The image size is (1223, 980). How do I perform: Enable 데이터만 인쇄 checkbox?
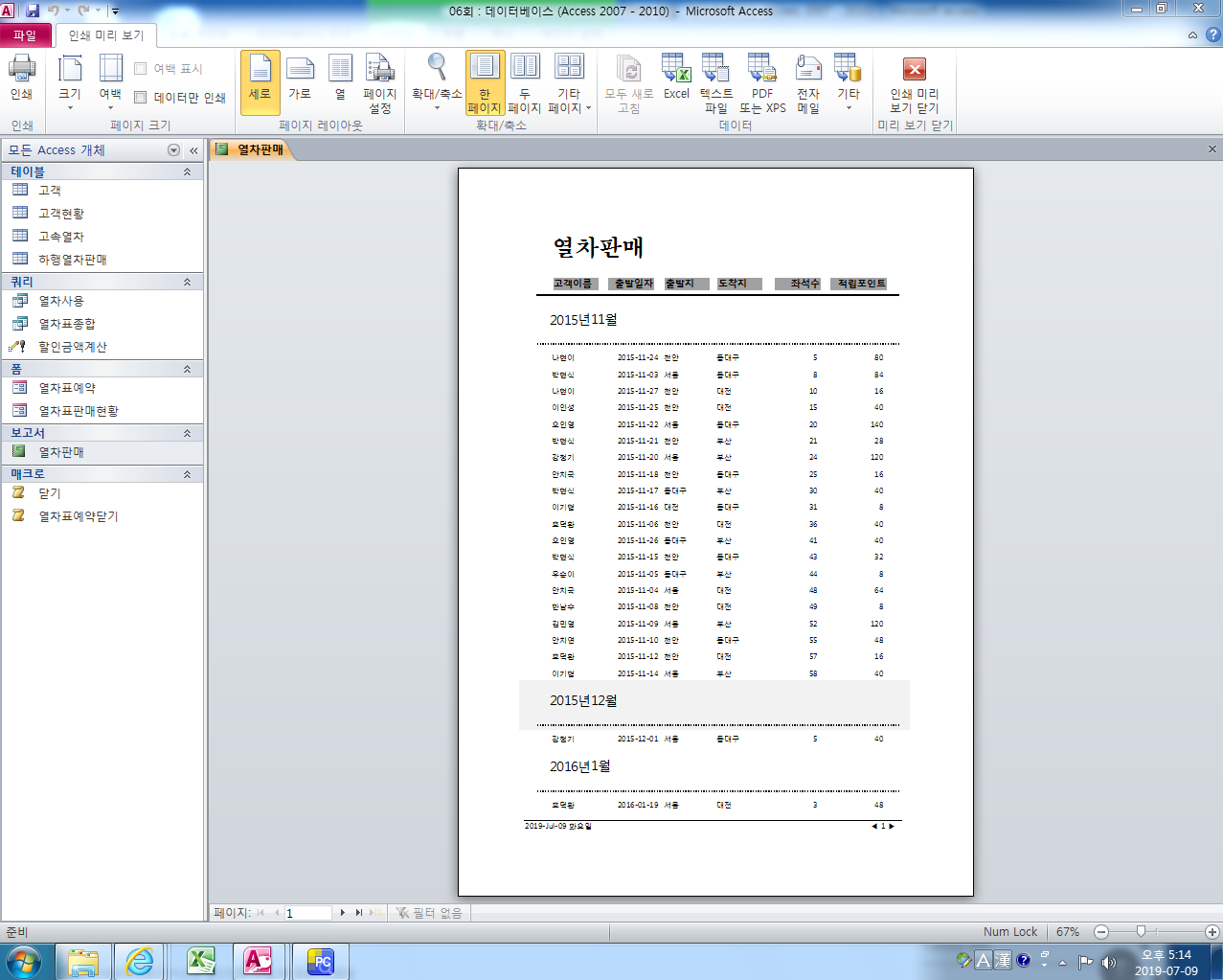(141, 98)
